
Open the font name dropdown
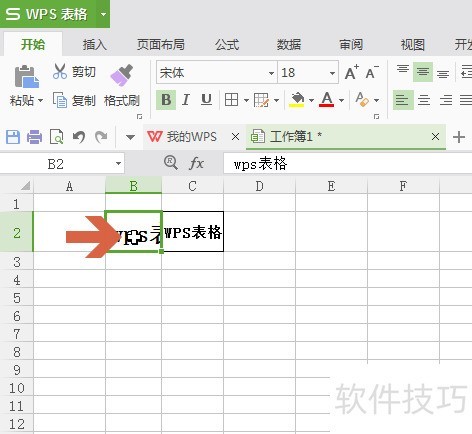(x=271, y=73)
